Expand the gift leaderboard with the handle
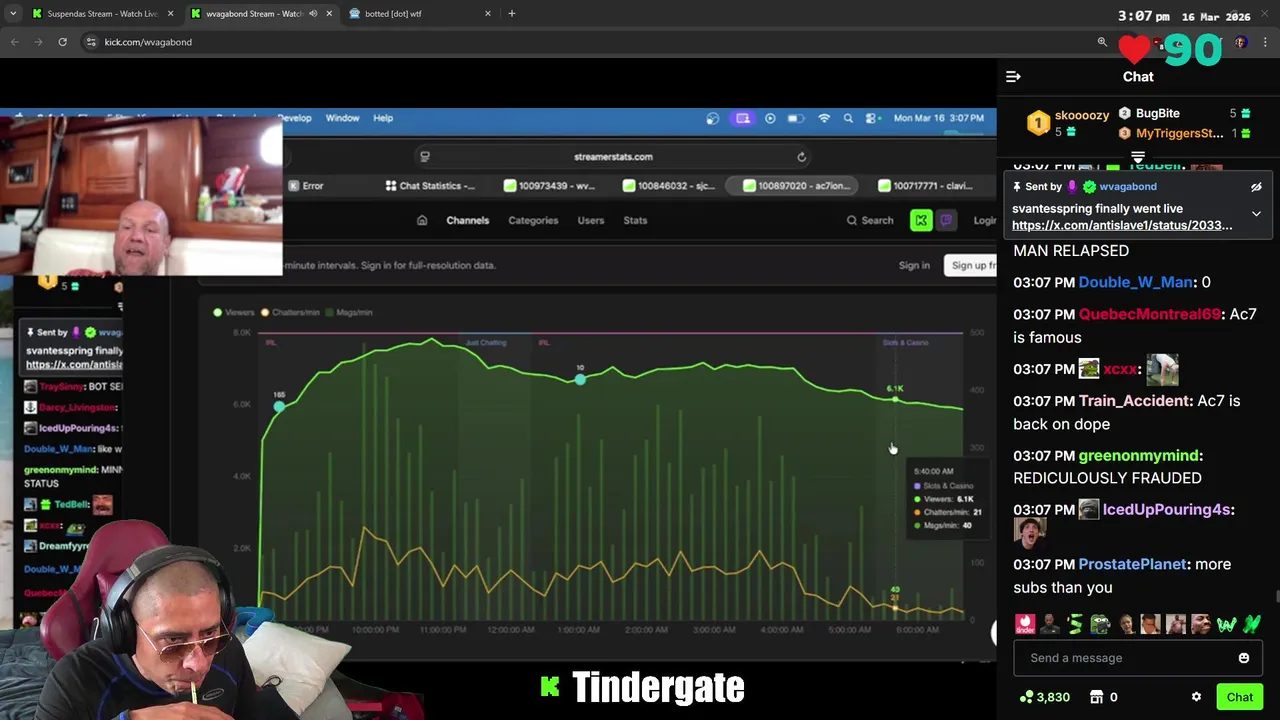1280x720 pixels. click(x=1138, y=157)
